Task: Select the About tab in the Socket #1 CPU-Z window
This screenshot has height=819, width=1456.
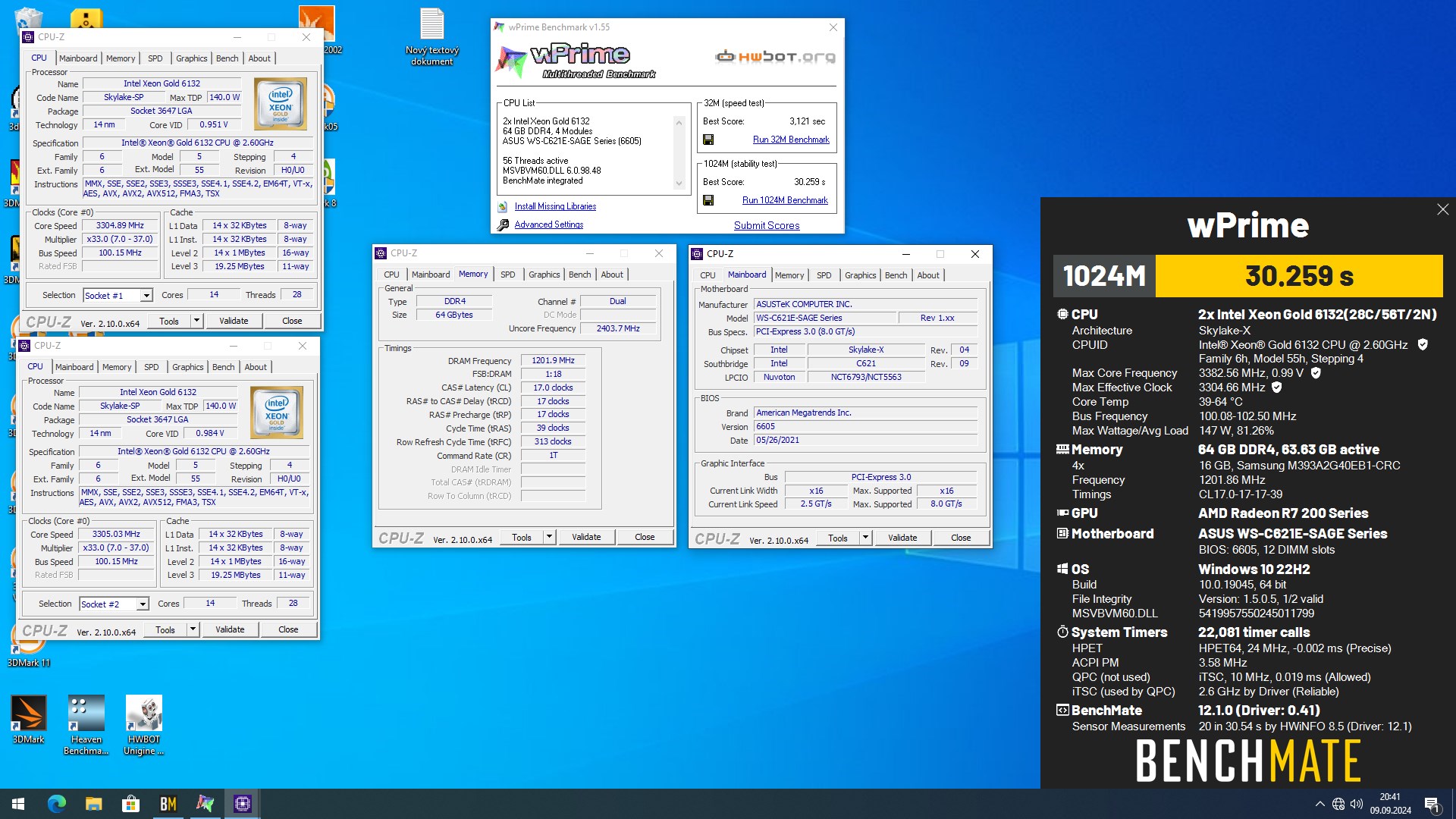Action: (259, 58)
